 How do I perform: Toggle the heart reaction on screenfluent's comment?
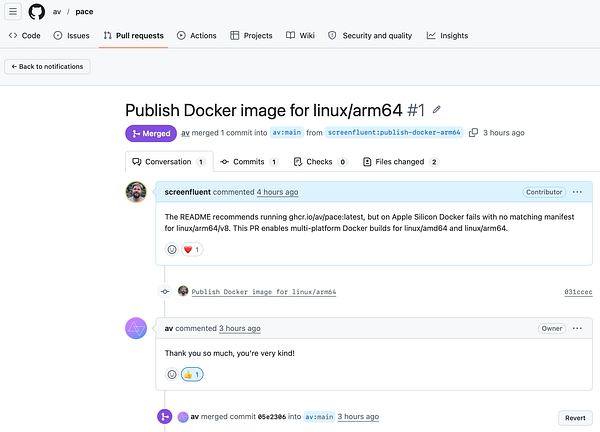coord(192,249)
